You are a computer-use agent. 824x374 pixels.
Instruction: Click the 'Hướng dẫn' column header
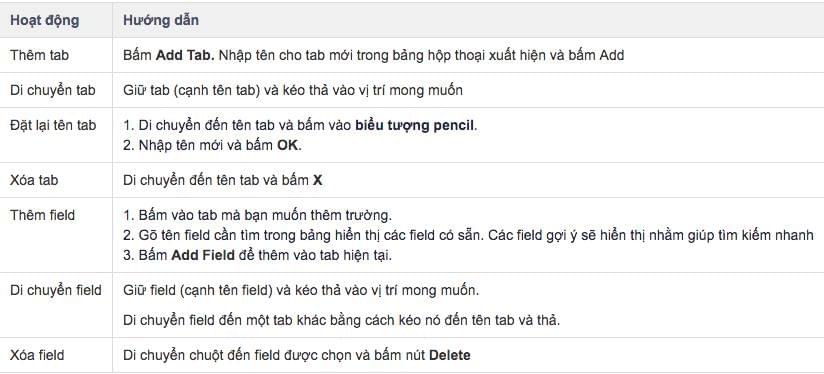[x=161, y=20]
